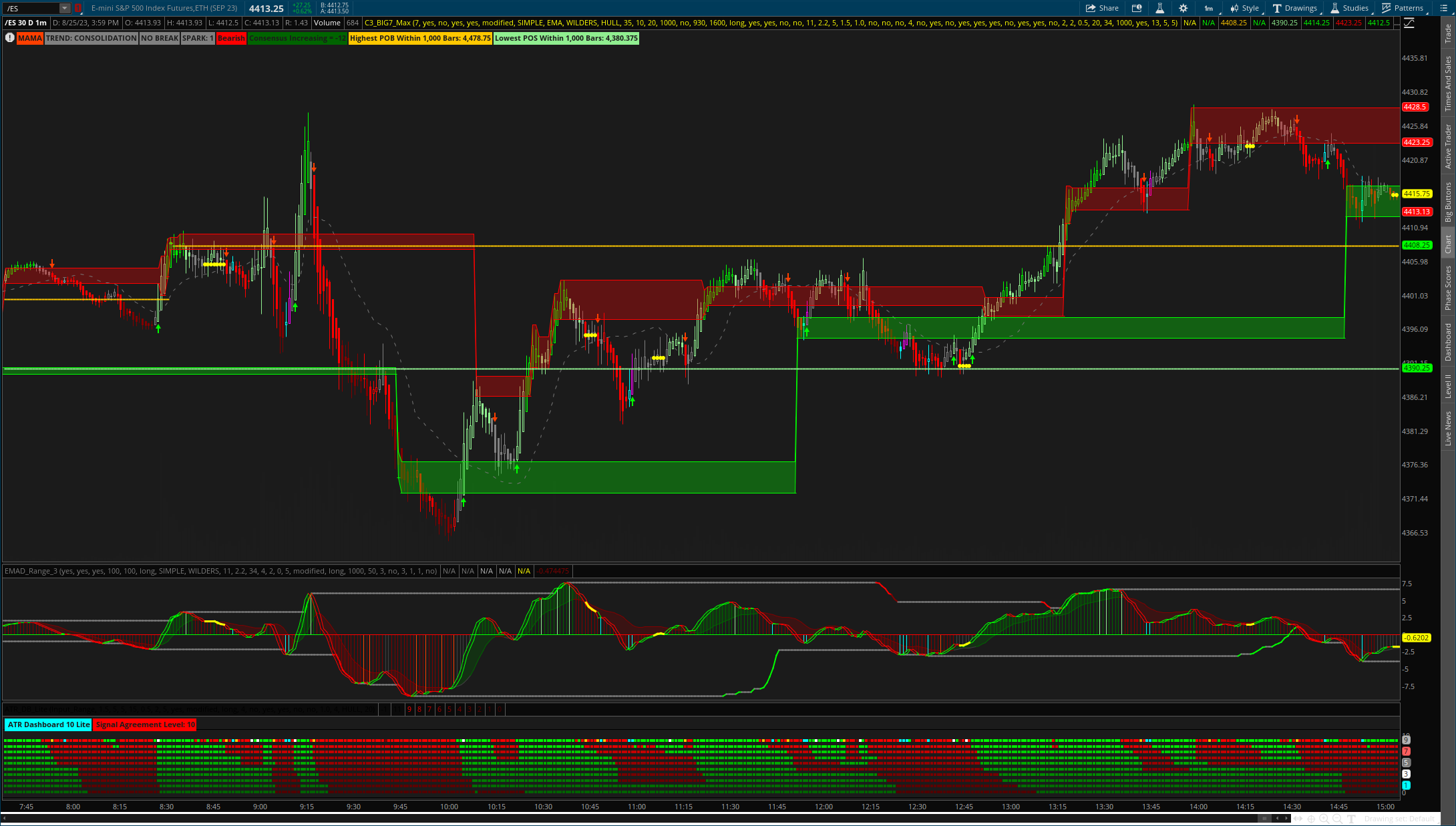Open the Live News sidebar tab
Viewport: 1456px width, 826px height.
1448,428
